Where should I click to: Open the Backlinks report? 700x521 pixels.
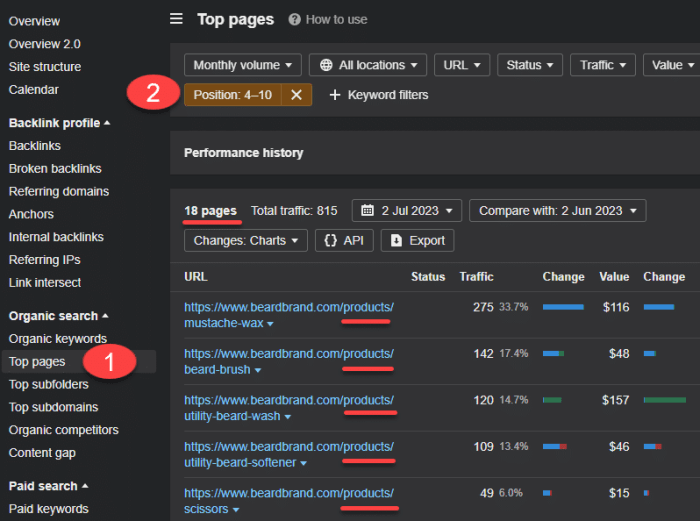click(x=35, y=146)
